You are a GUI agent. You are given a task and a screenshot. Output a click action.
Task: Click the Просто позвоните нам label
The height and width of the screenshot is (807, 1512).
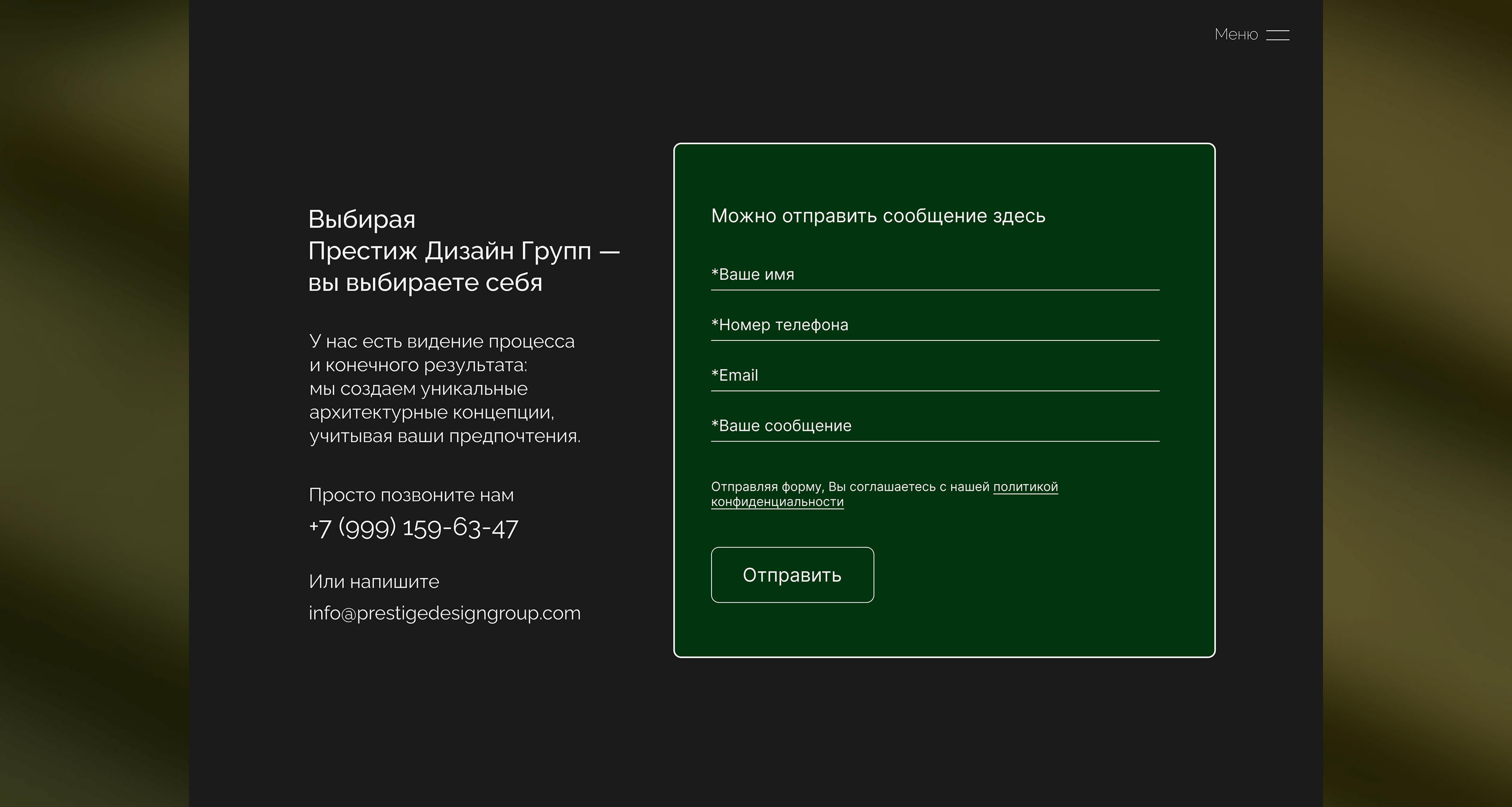(411, 495)
